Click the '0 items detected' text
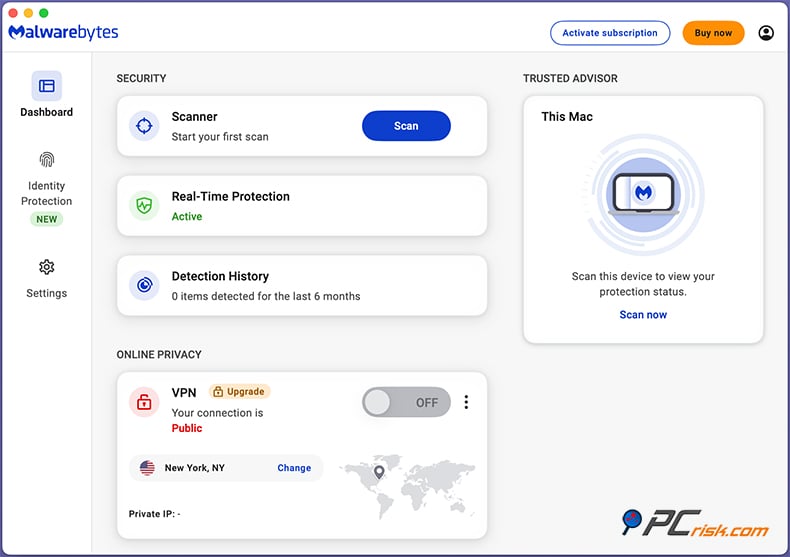790x557 pixels. [266, 296]
